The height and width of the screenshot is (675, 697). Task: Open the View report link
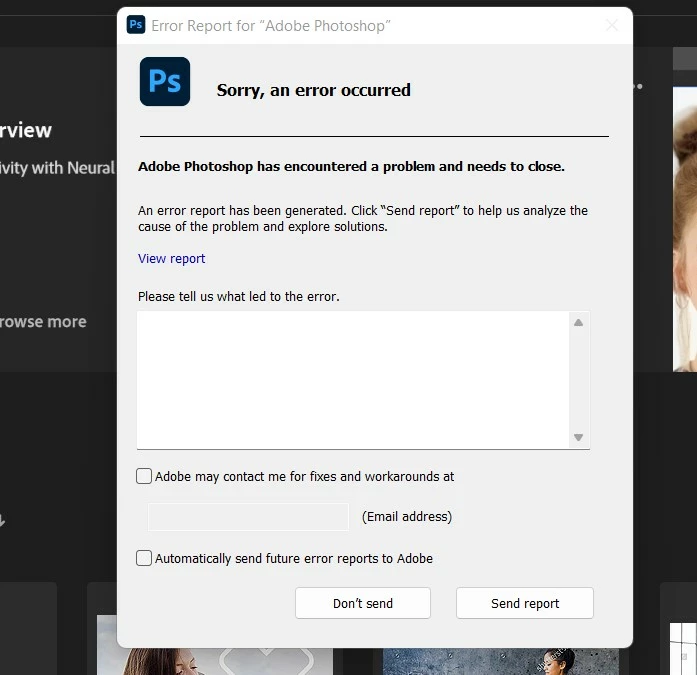click(172, 259)
